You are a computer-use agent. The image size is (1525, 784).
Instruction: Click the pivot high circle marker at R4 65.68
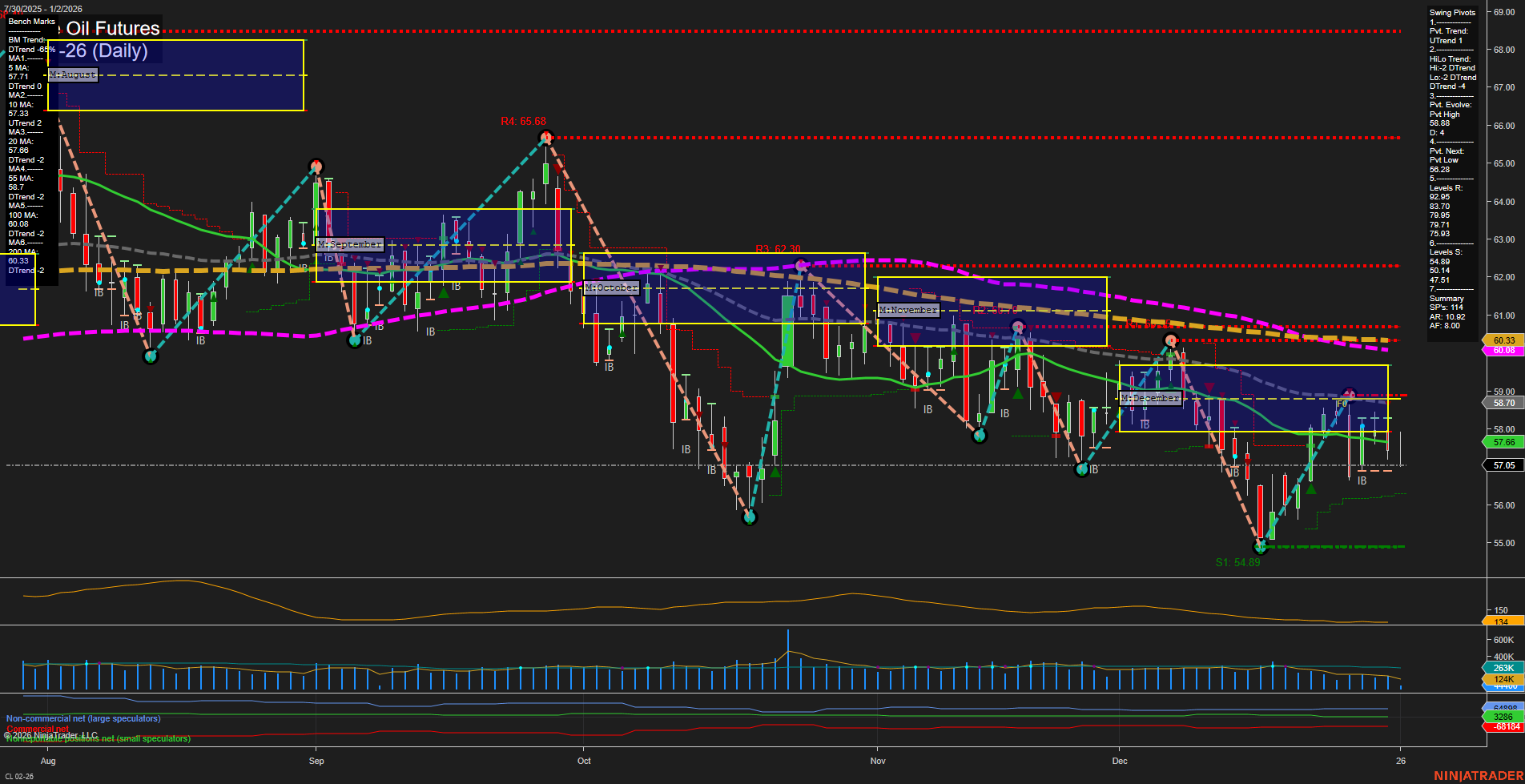coord(545,138)
